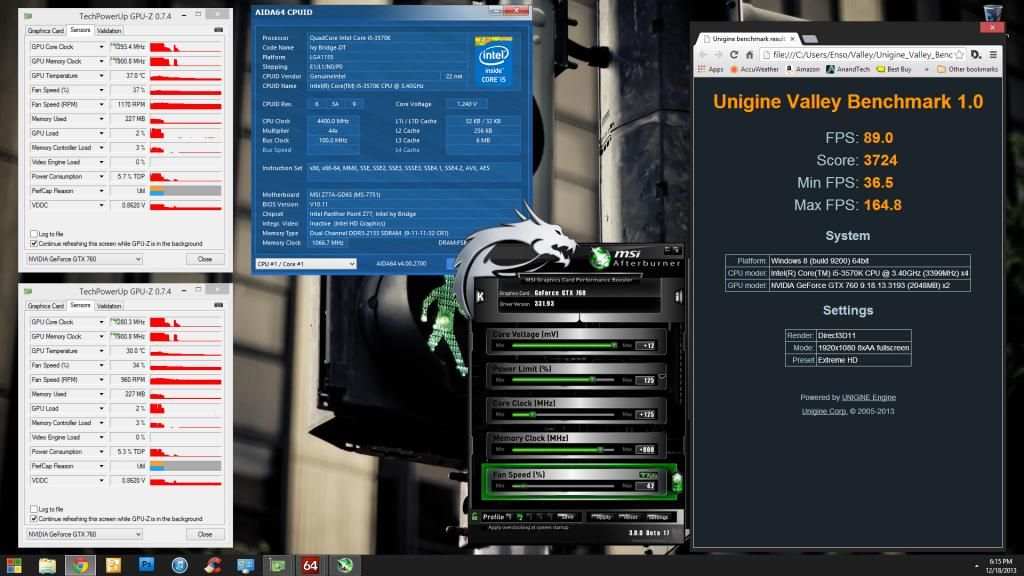
Task: Open the CPU #1 / Core #1 dropdown in AIDA64
Action: pos(306,264)
